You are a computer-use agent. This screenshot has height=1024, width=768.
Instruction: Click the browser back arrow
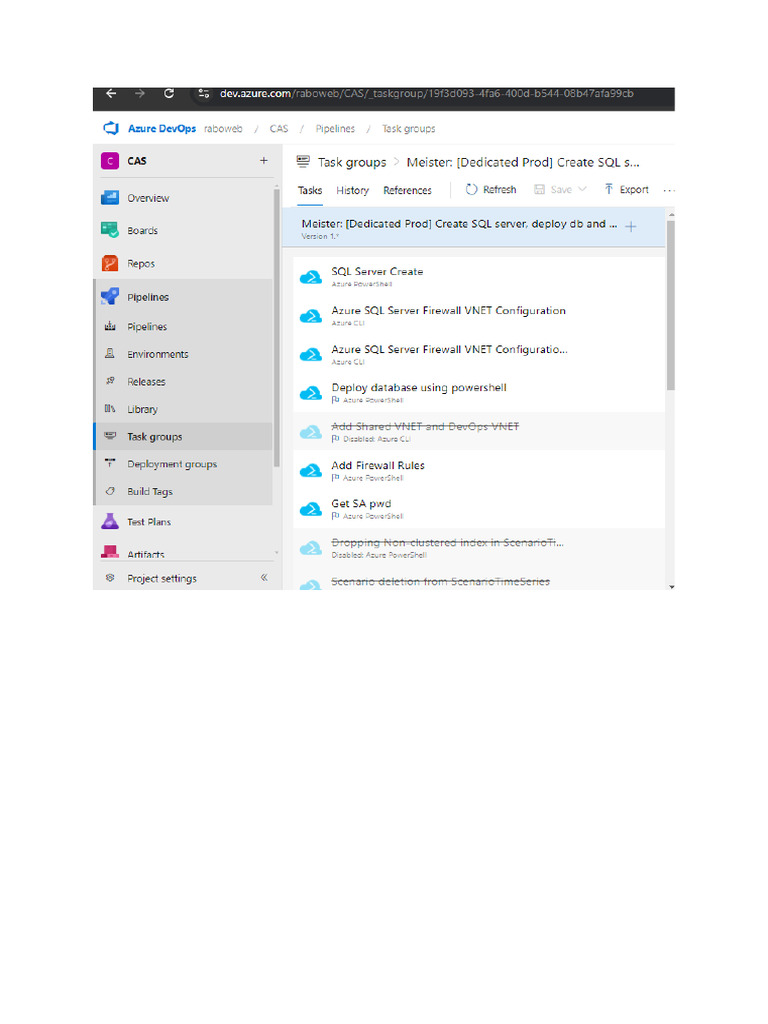pyautogui.click(x=111, y=93)
